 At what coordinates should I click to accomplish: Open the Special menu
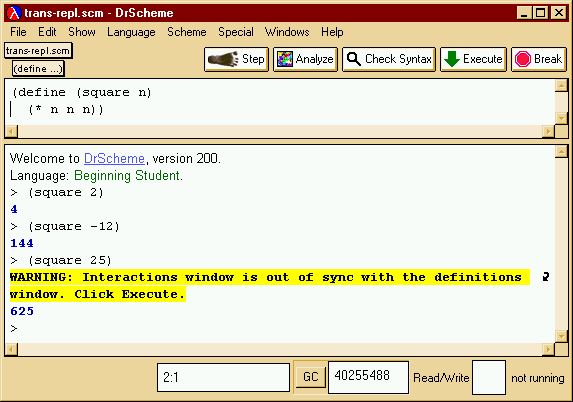(236, 32)
